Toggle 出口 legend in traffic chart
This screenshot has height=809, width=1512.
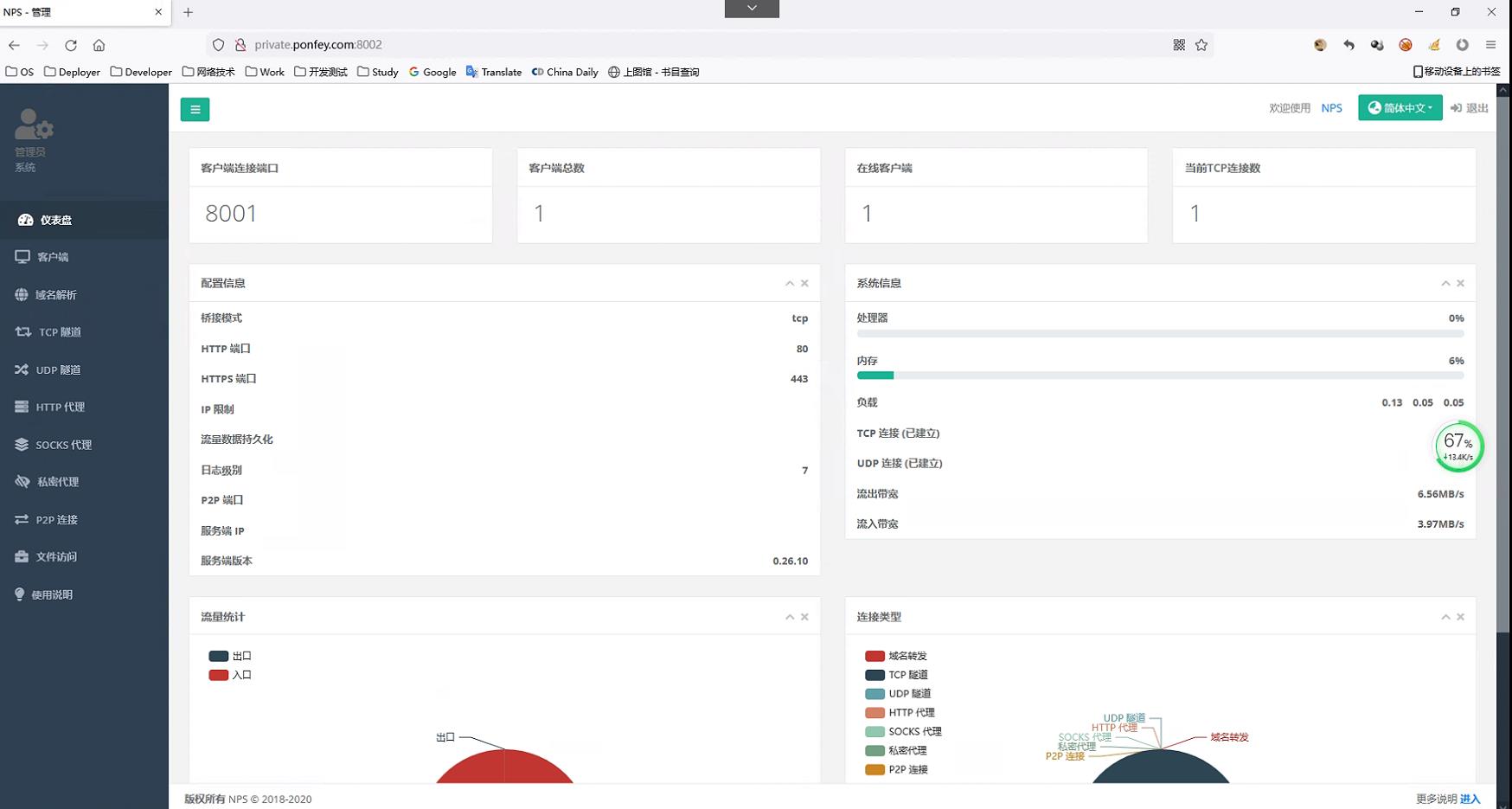coord(230,656)
